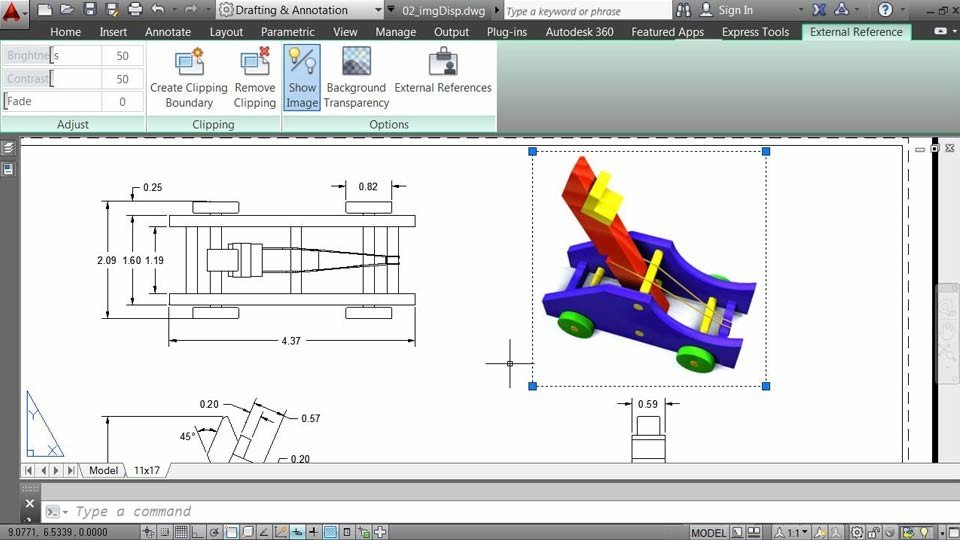Switch to the Annotate ribbon tab
Viewport: 960px width, 540px height.
point(168,32)
